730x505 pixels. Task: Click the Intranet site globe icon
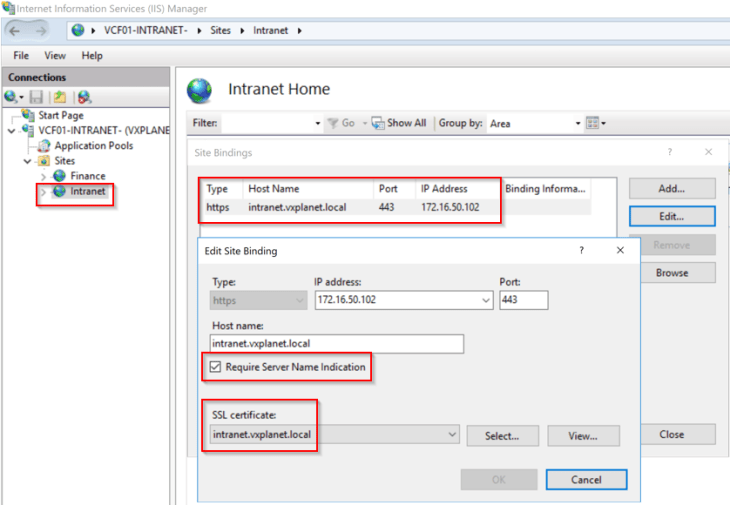(59, 191)
